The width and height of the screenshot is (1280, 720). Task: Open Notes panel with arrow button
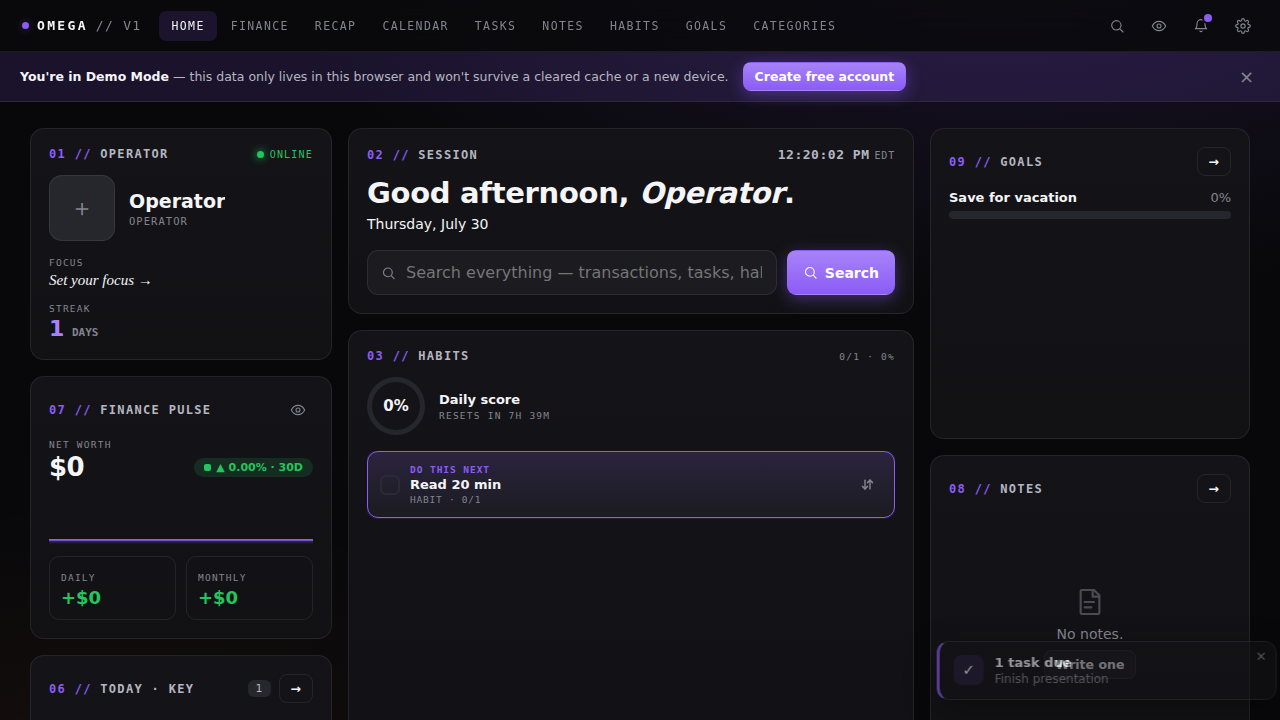click(x=1214, y=489)
